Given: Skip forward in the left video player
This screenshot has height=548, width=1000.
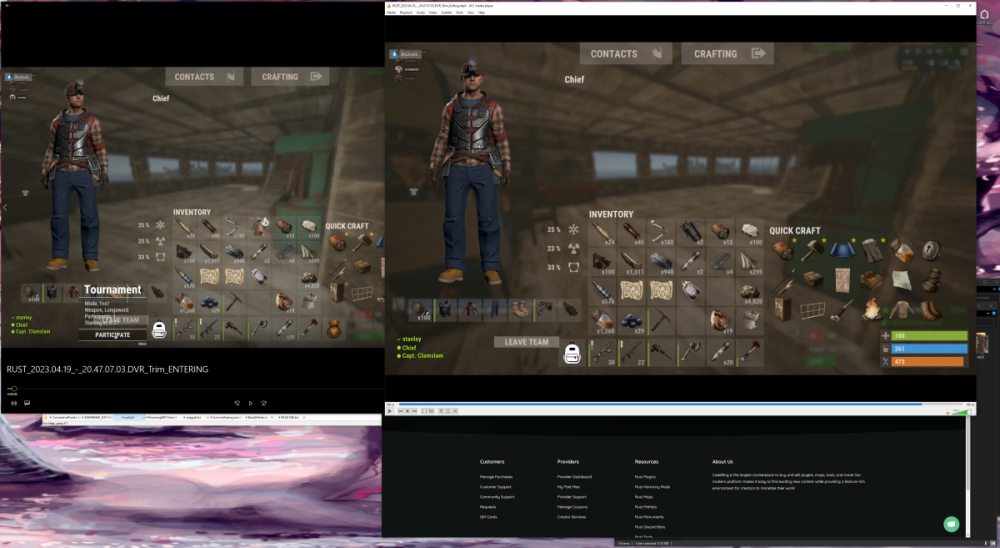Looking at the screenshot, I should pos(263,403).
